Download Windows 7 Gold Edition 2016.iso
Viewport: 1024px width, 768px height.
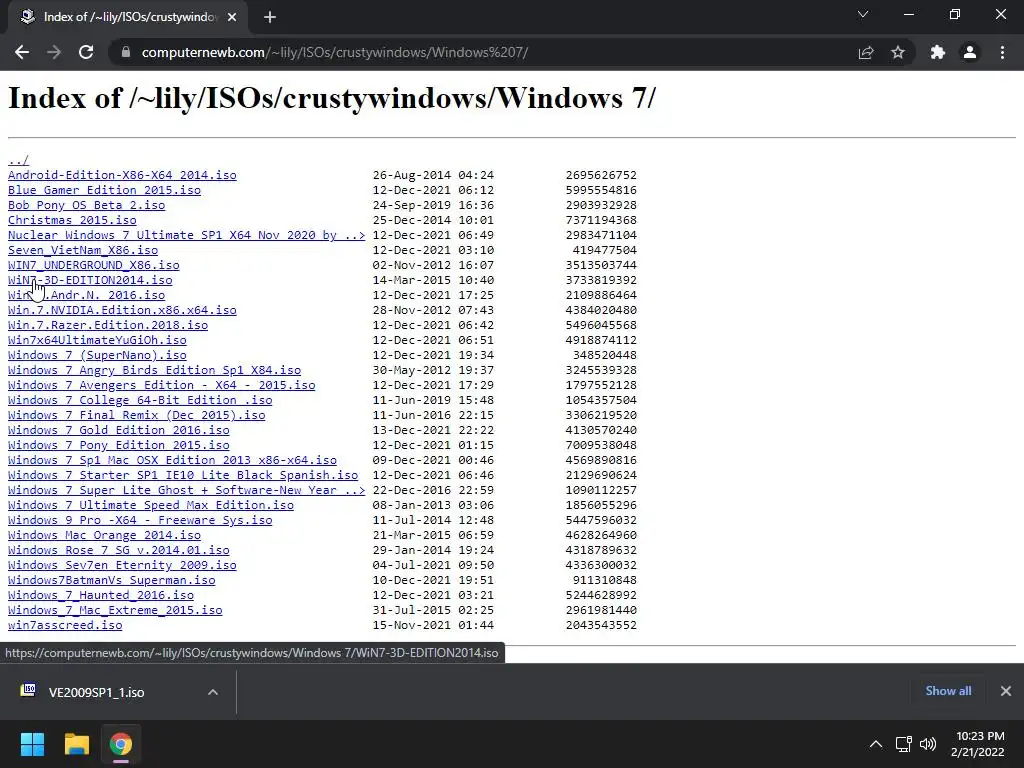[119, 430]
